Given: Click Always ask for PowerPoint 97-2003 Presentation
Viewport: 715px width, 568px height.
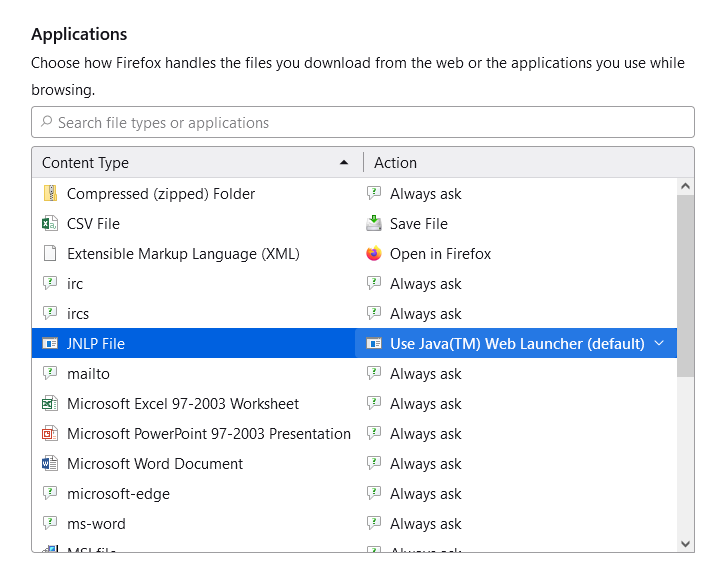Looking at the screenshot, I should click(425, 434).
